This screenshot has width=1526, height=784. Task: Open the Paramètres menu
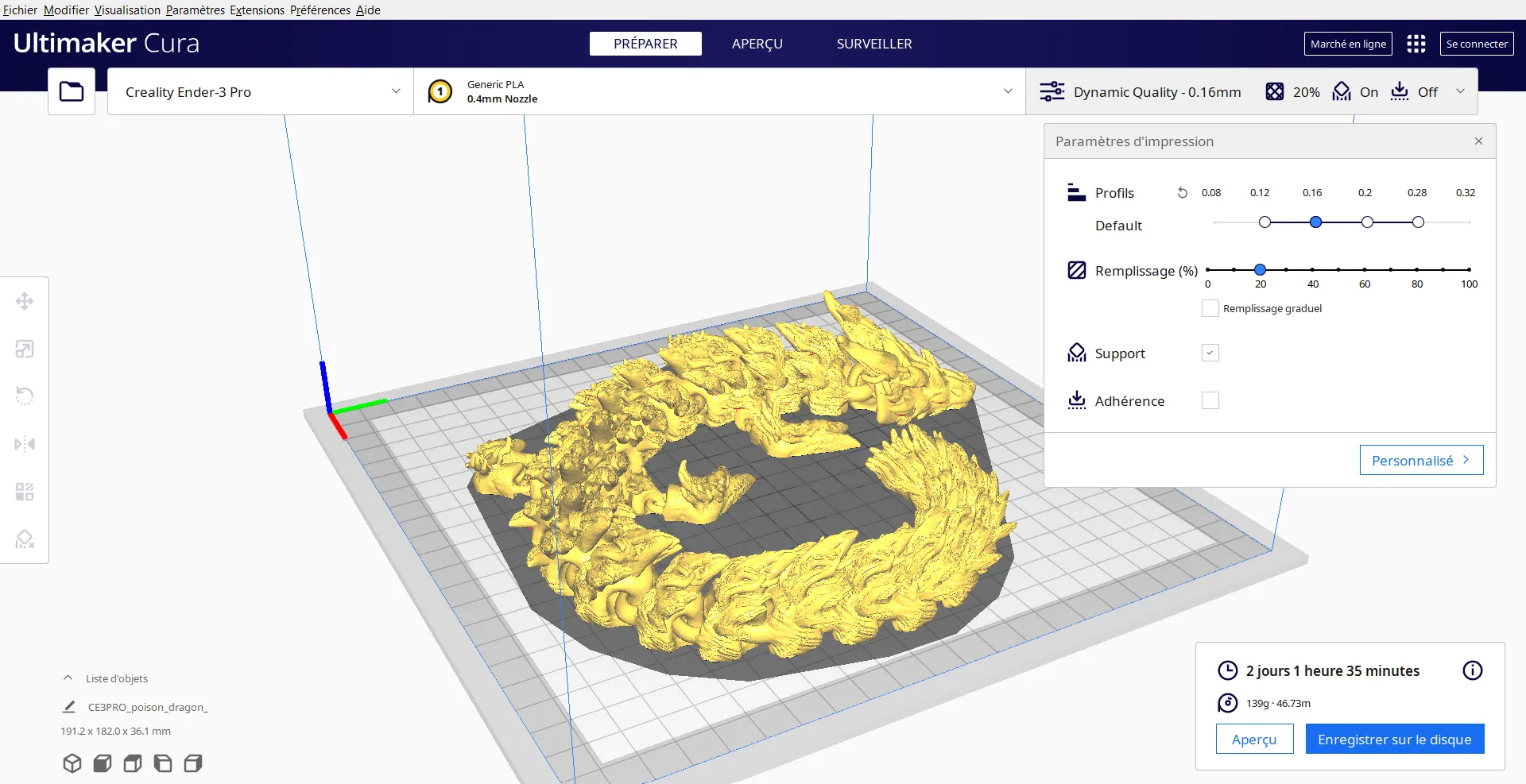click(x=196, y=10)
